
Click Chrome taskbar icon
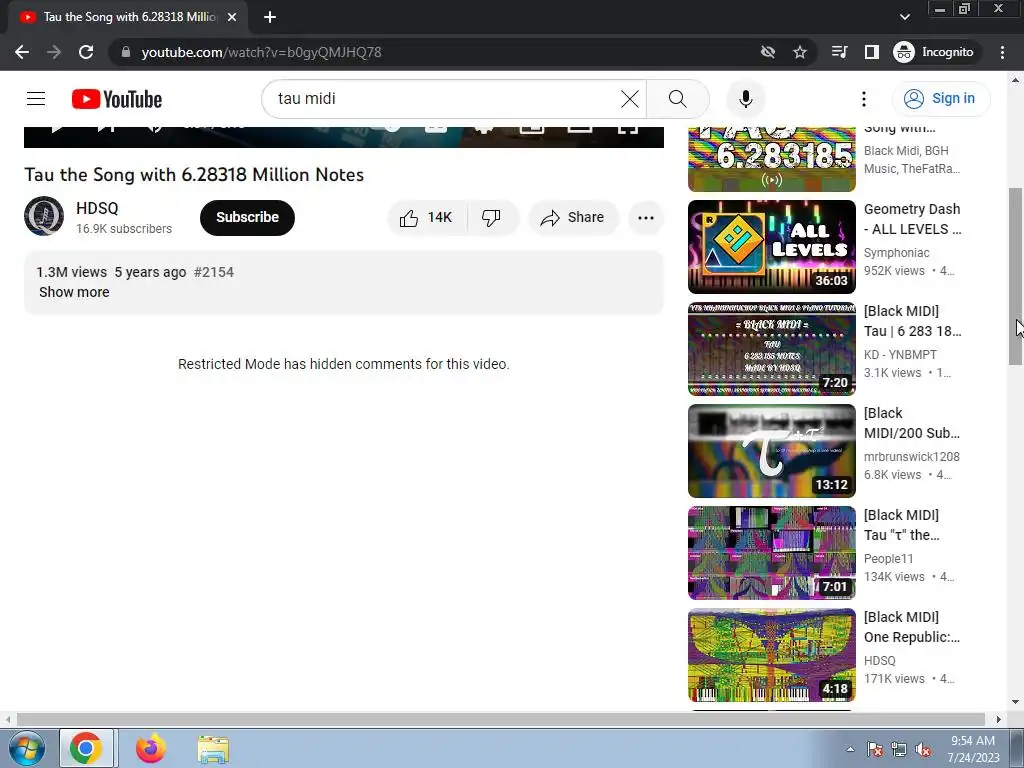pyautogui.click(x=86, y=748)
